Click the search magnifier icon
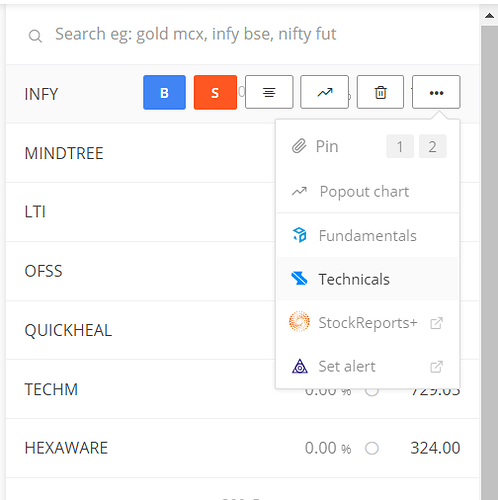The width and height of the screenshot is (498, 500). (35, 36)
